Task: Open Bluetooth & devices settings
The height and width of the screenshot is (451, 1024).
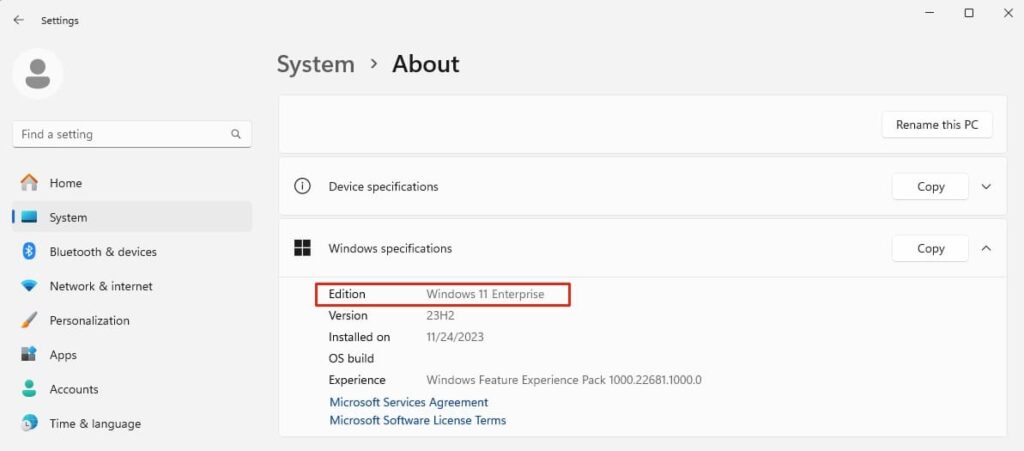Action: point(103,252)
